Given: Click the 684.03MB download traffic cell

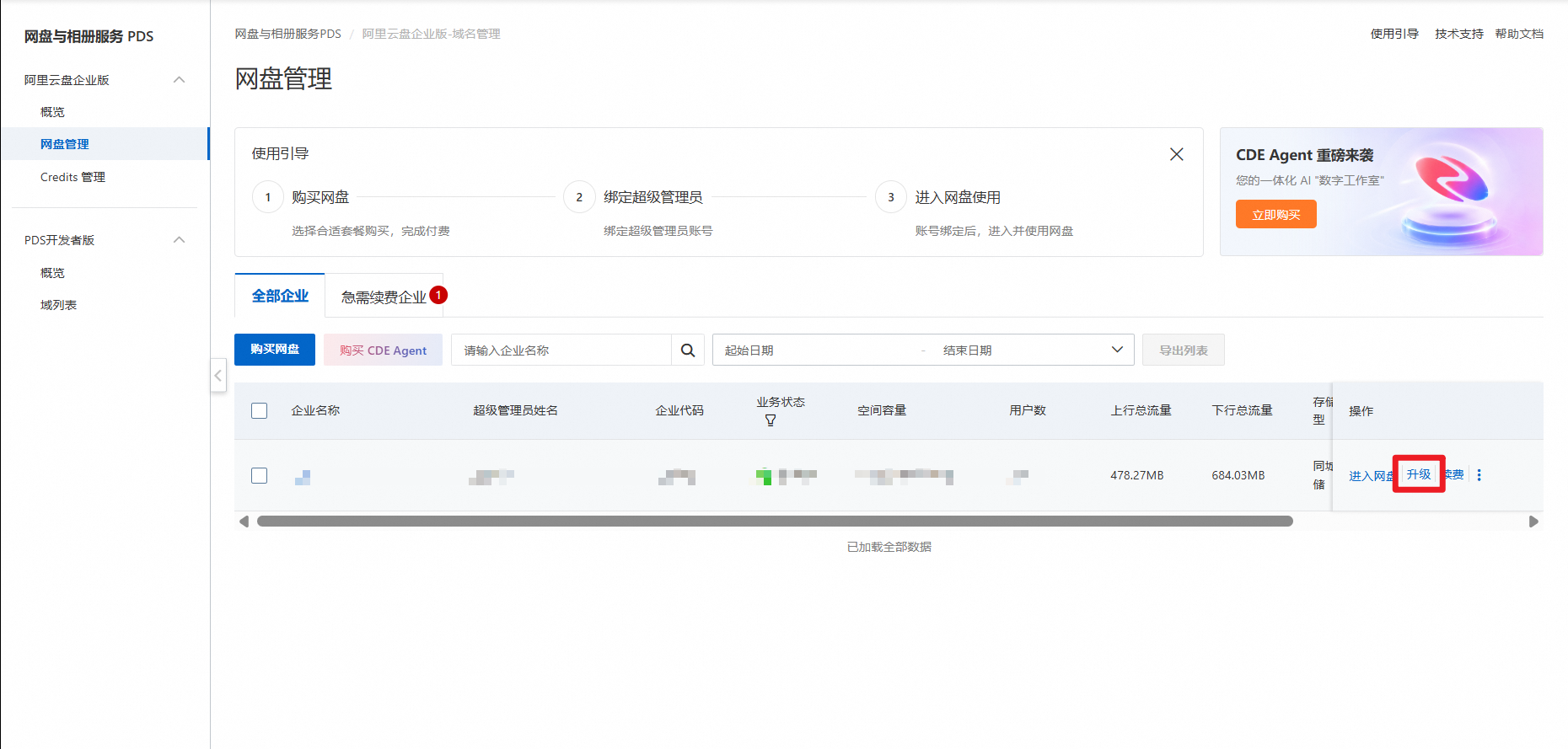Looking at the screenshot, I should pyautogui.click(x=1238, y=475).
